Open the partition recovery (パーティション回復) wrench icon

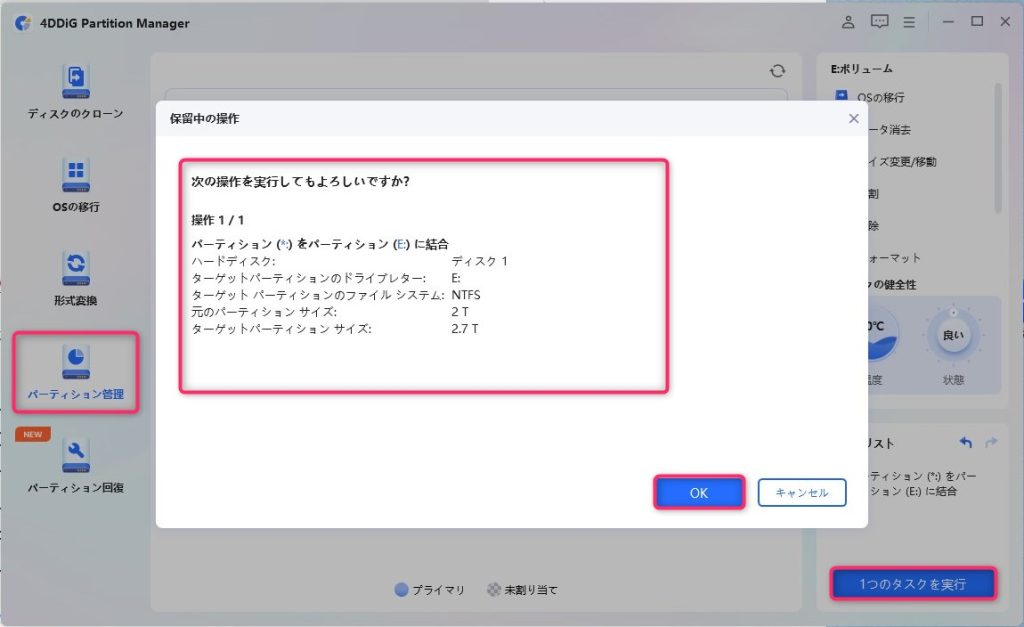click(76, 456)
